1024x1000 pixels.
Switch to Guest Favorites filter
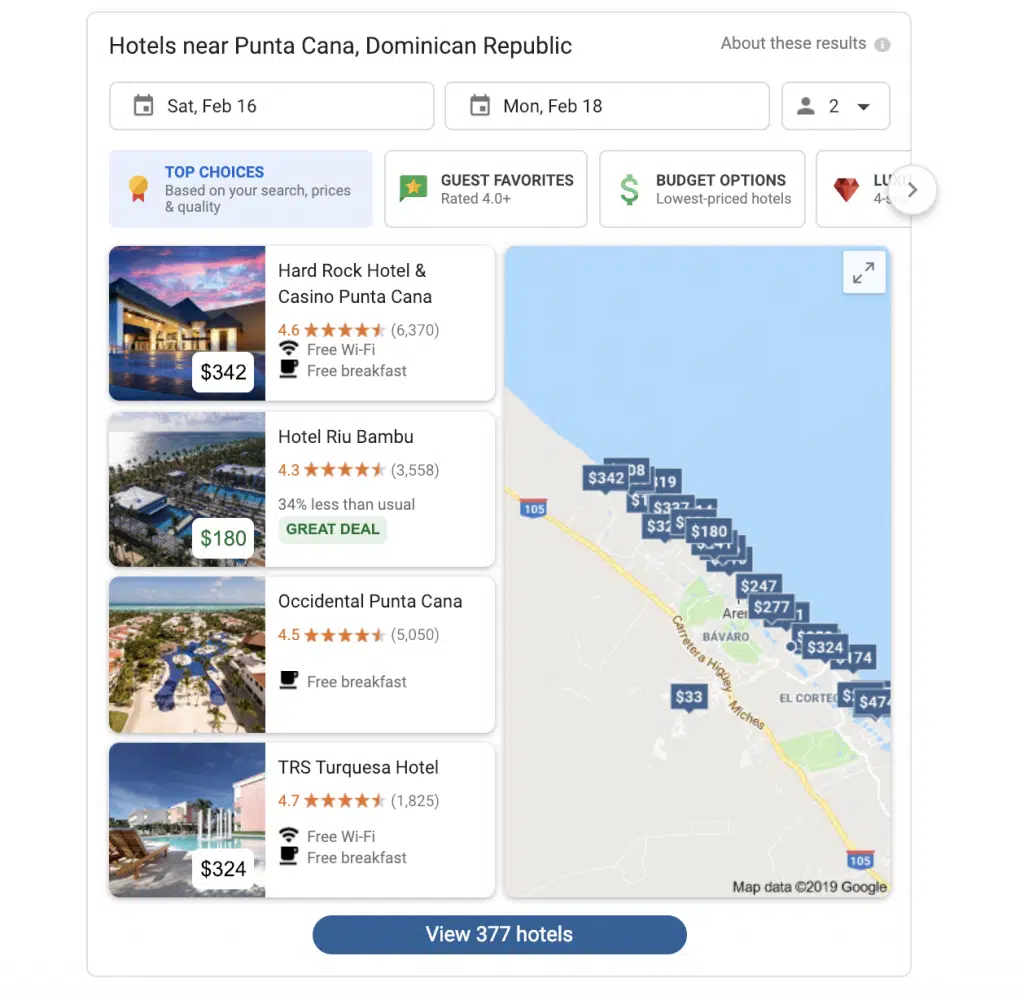tap(486, 189)
